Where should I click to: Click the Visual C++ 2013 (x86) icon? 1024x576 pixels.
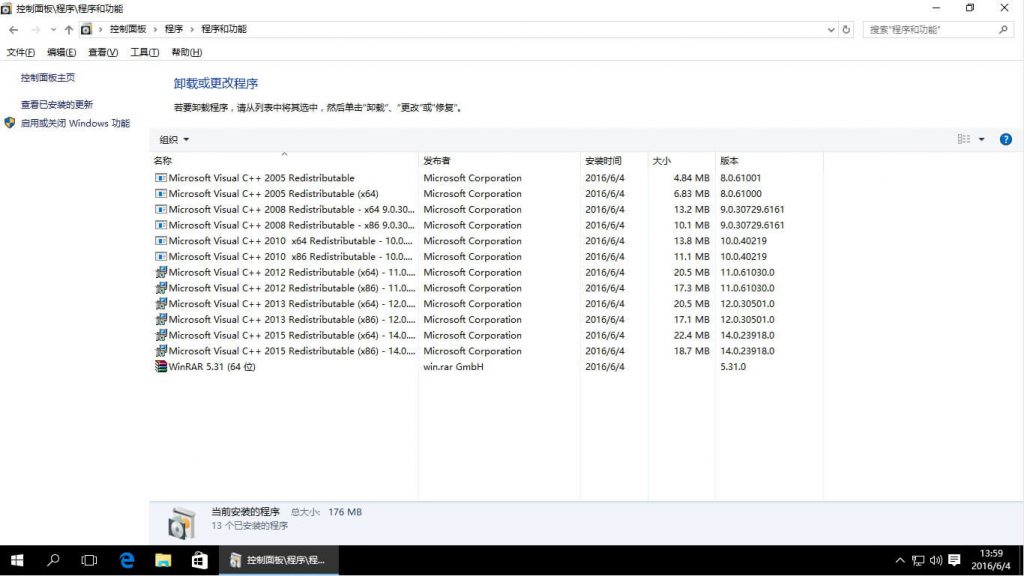(x=161, y=319)
